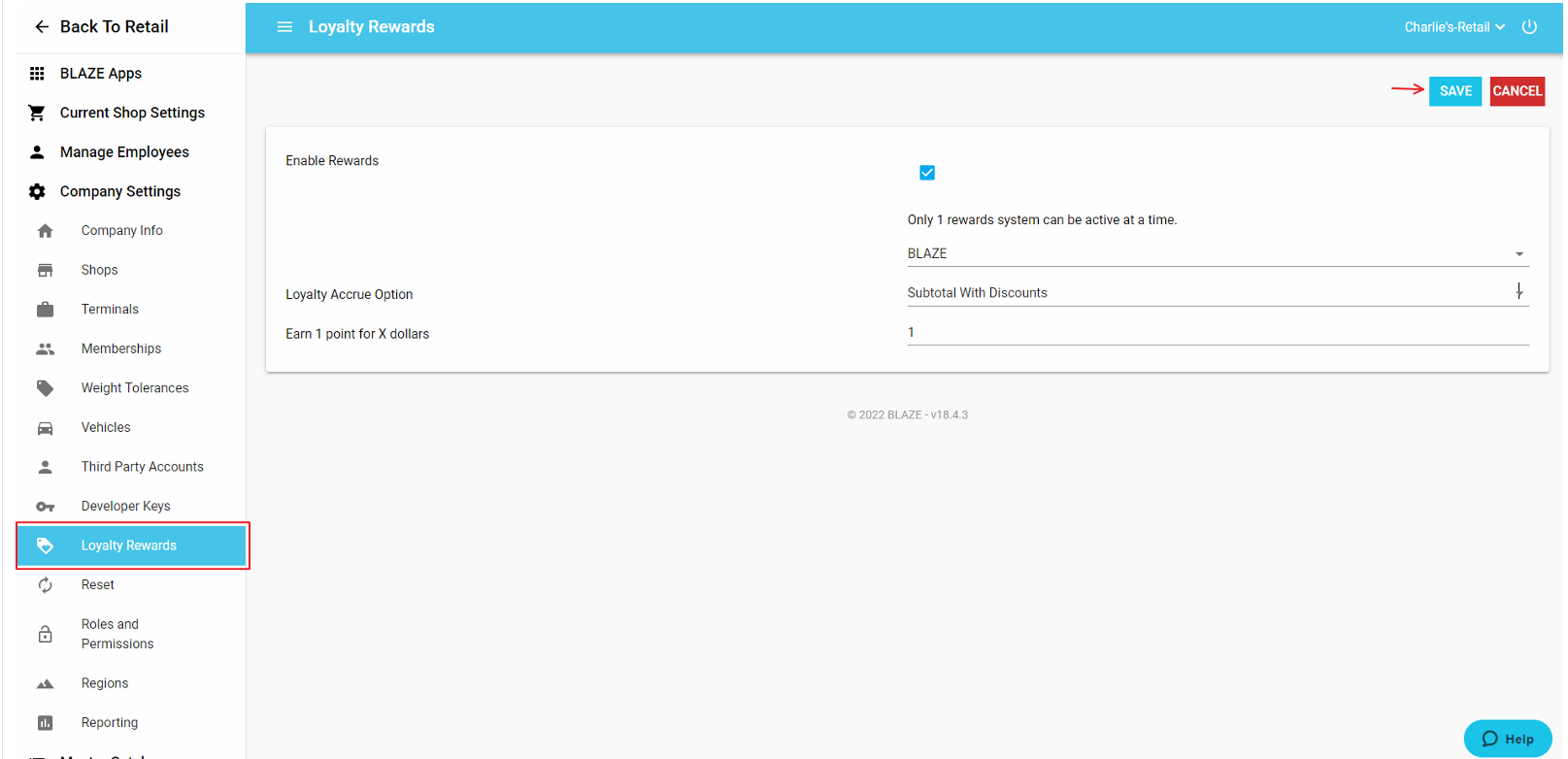Click the Reset refresh icon

click(45, 585)
